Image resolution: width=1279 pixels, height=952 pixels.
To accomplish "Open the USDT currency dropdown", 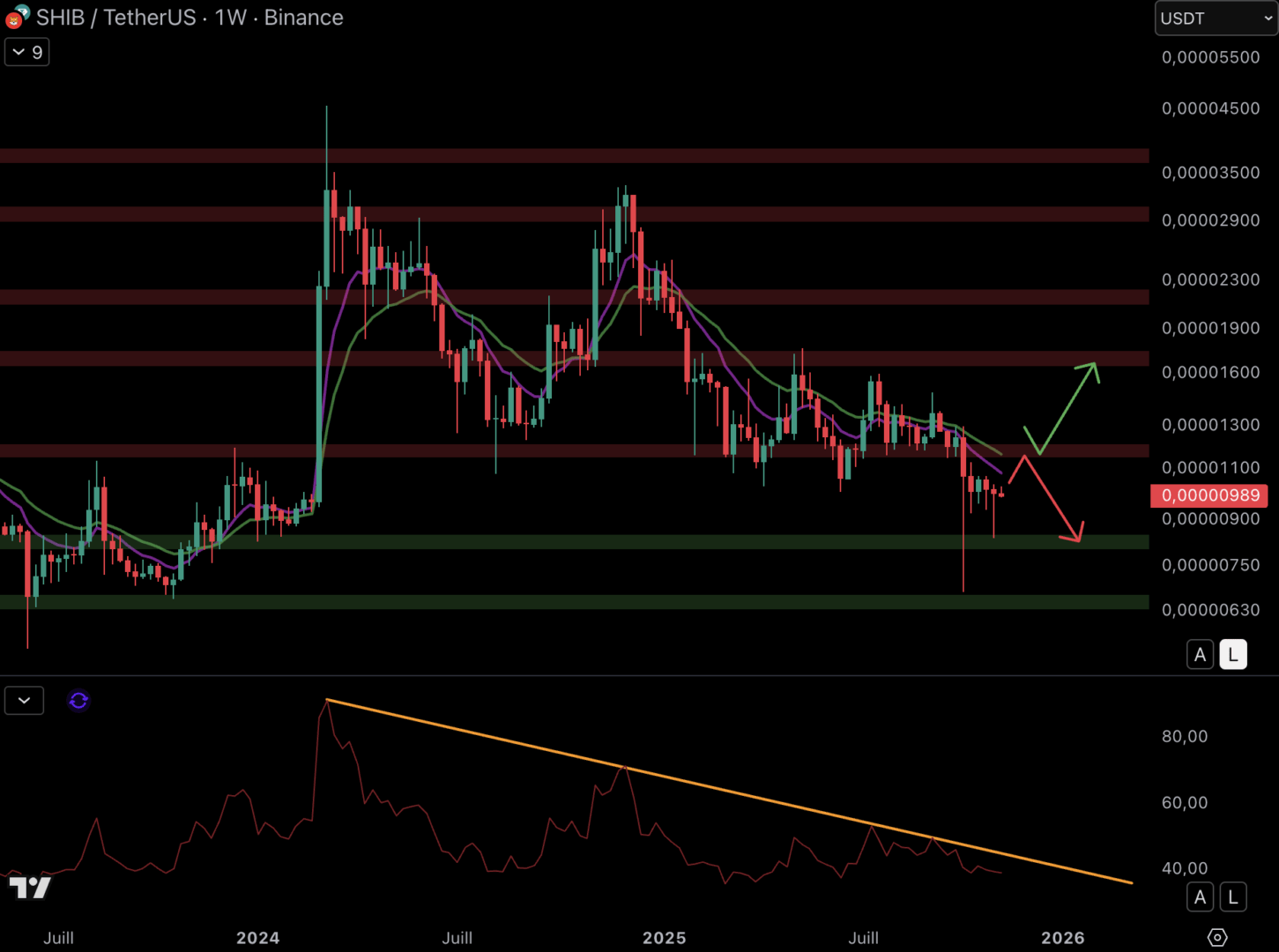I will (x=1216, y=19).
